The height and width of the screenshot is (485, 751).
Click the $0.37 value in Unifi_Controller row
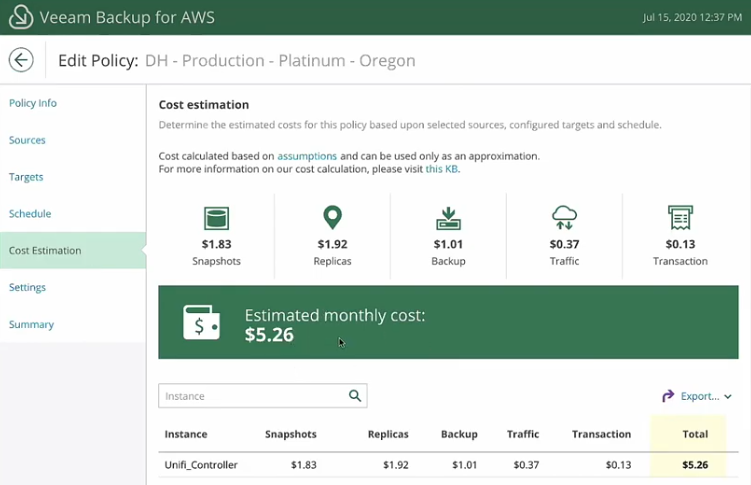click(x=526, y=465)
